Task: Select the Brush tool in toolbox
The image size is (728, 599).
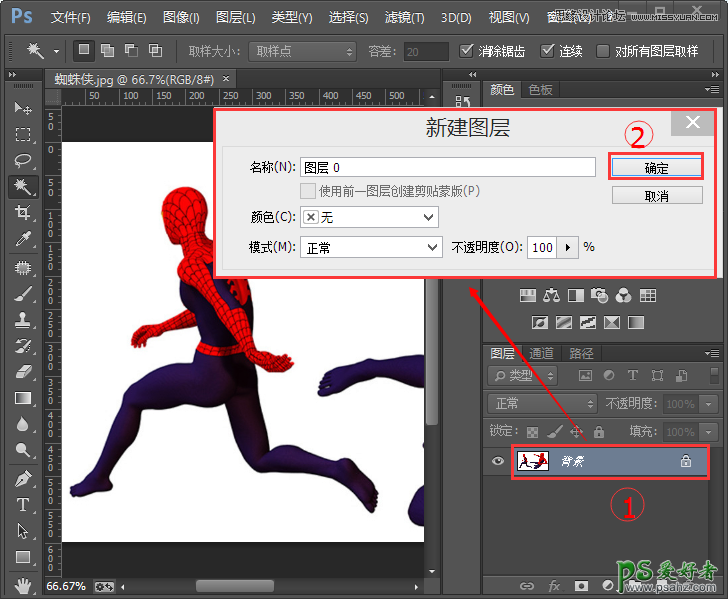Action: point(22,294)
